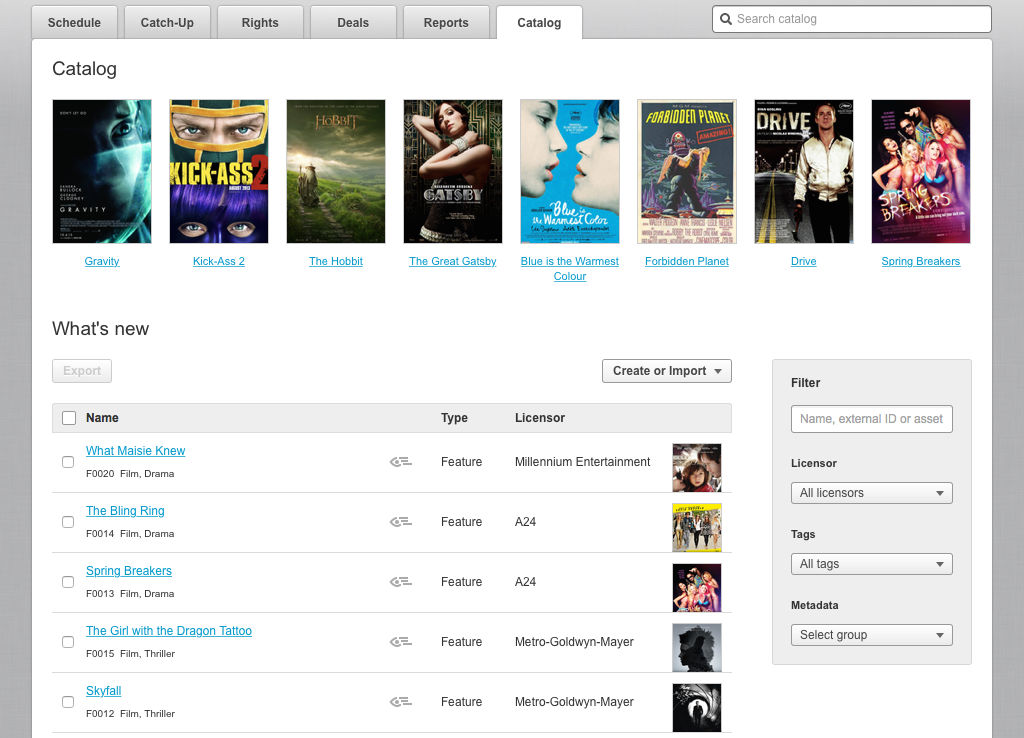This screenshot has width=1024, height=738.
Task: Click the eye icon in Skyfall row
Action: pos(400,702)
